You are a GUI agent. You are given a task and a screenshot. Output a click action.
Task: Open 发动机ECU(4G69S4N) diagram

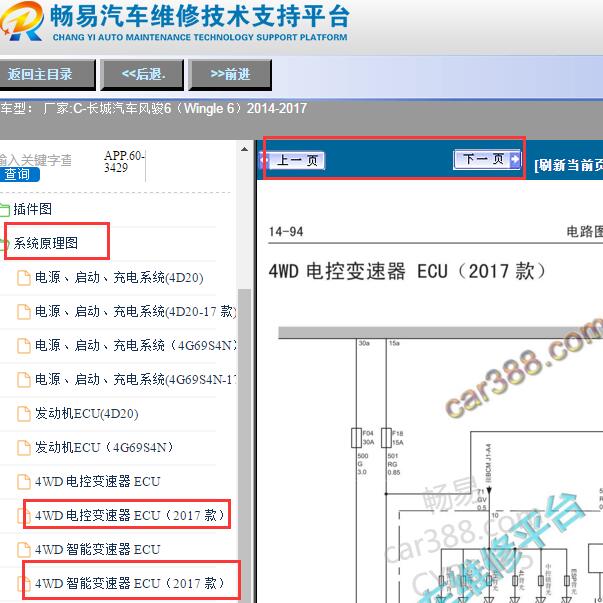(x=105, y=447)
